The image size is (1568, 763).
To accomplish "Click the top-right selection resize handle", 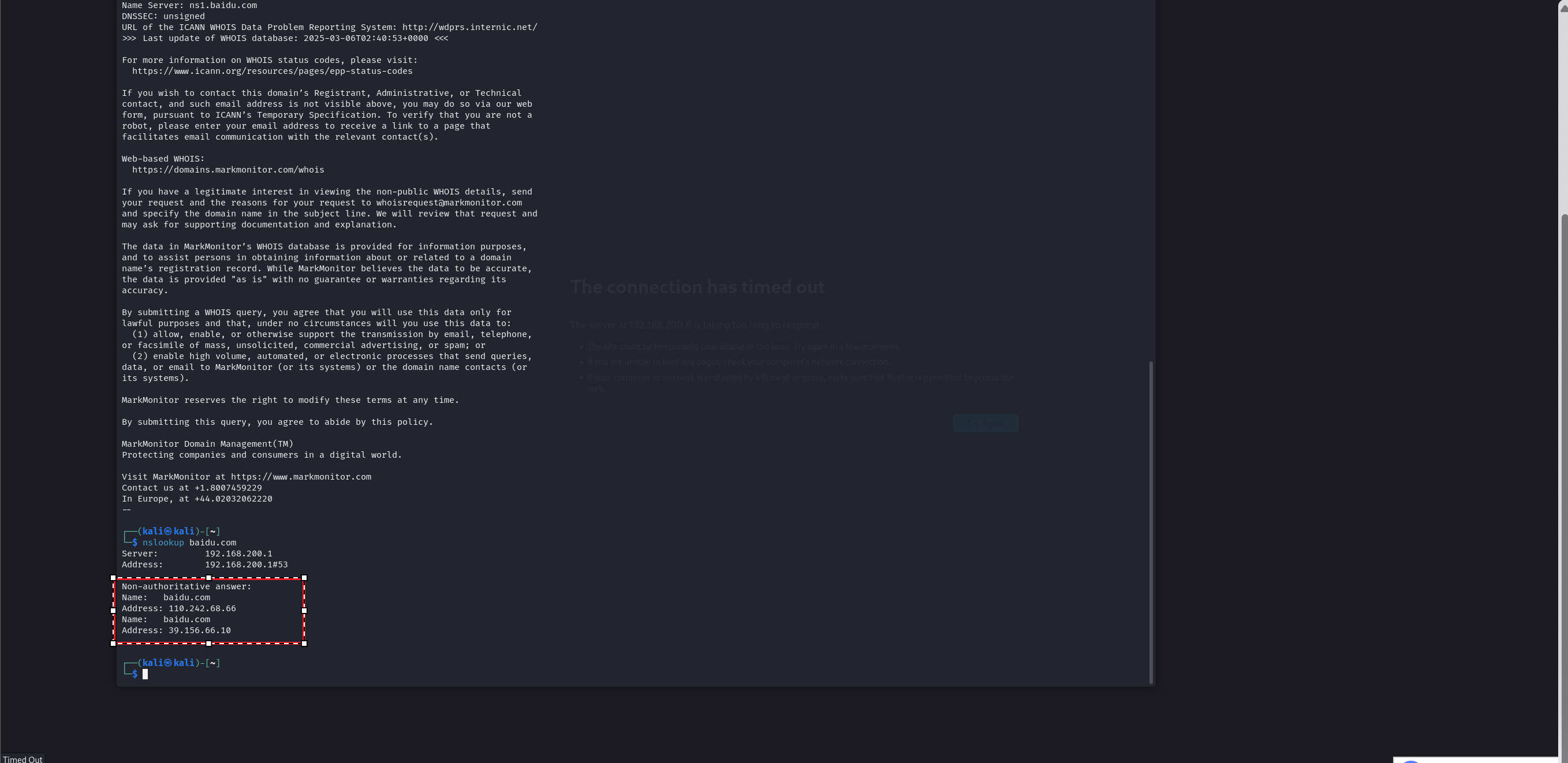I will 304,577.
